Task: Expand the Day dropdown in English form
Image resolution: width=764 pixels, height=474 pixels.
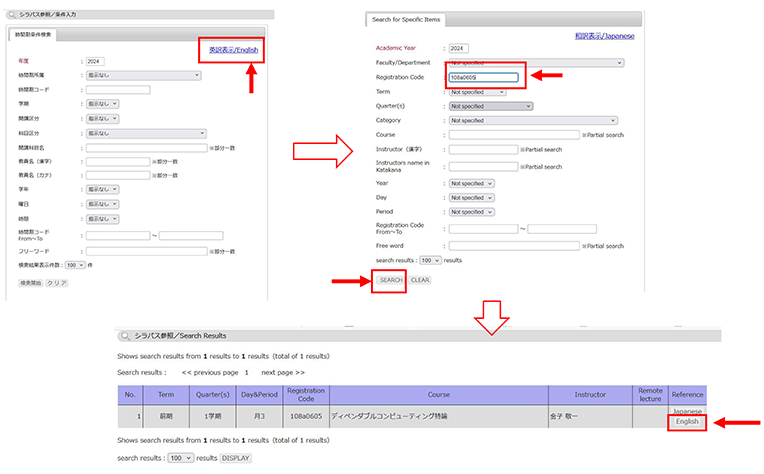Action: click(472, 198)
